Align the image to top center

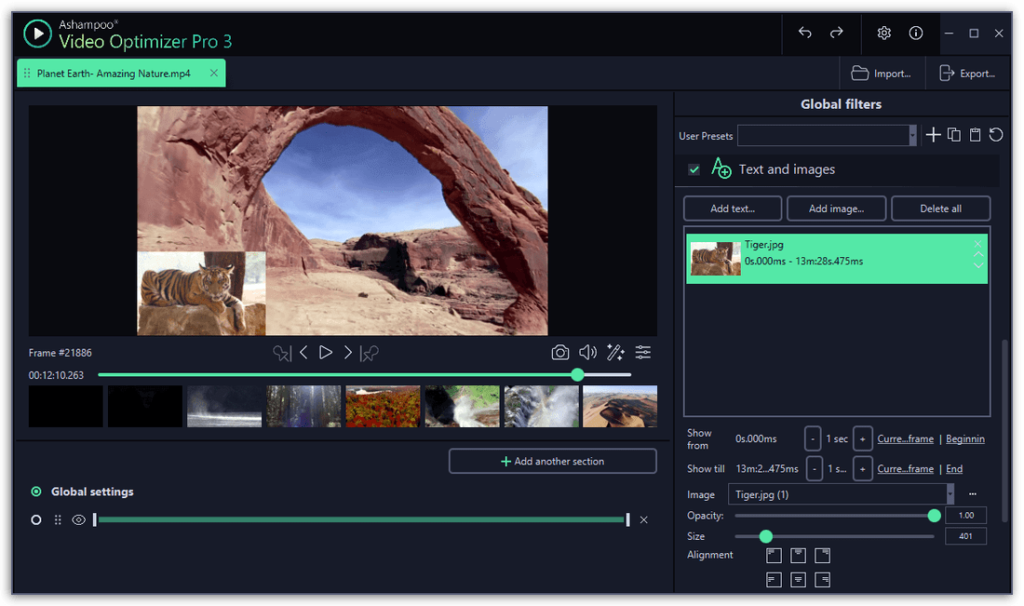coord(798,556)
